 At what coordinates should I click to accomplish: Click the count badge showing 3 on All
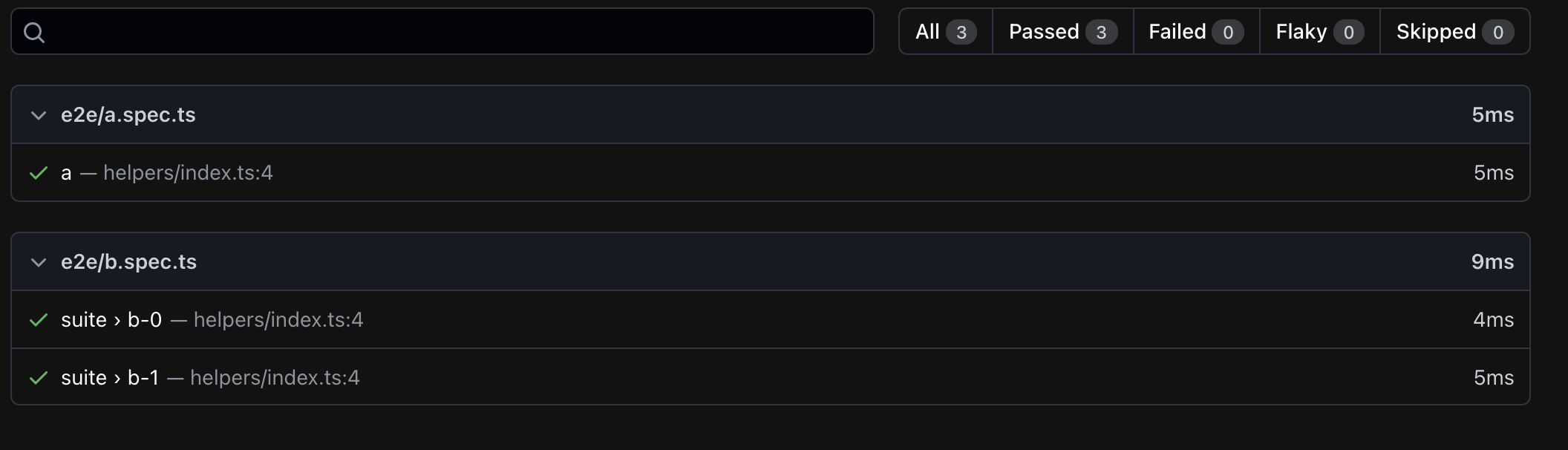(x=961, y=31)
